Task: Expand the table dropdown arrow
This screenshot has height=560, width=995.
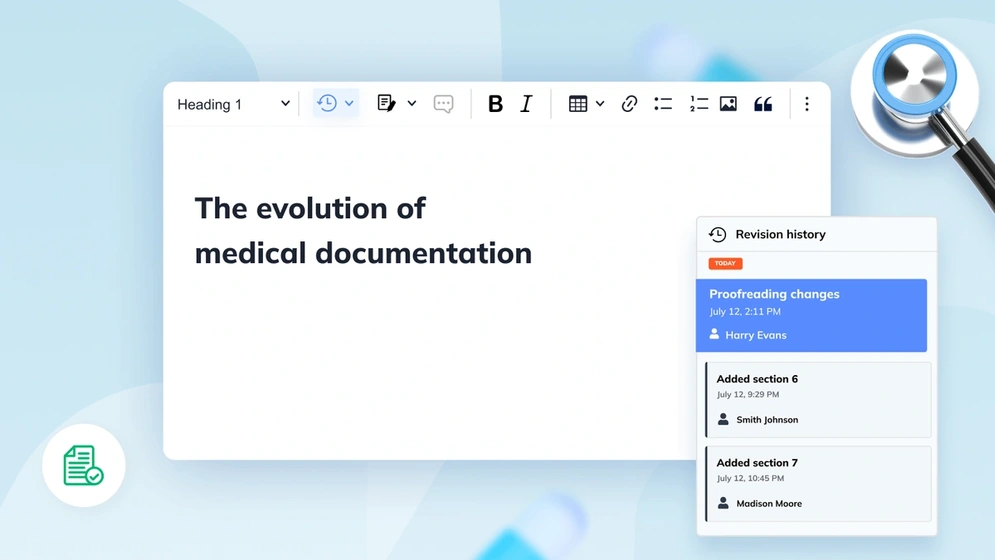Action: [600, 103]
